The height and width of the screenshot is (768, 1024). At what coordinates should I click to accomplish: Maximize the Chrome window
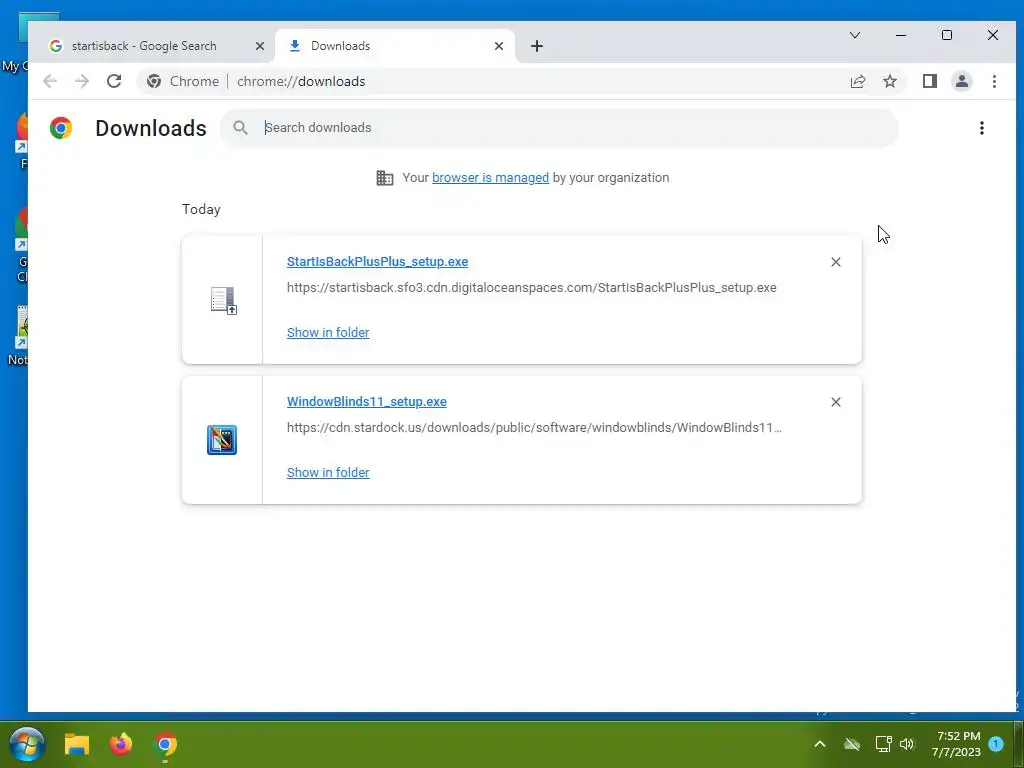coord(946,35)
